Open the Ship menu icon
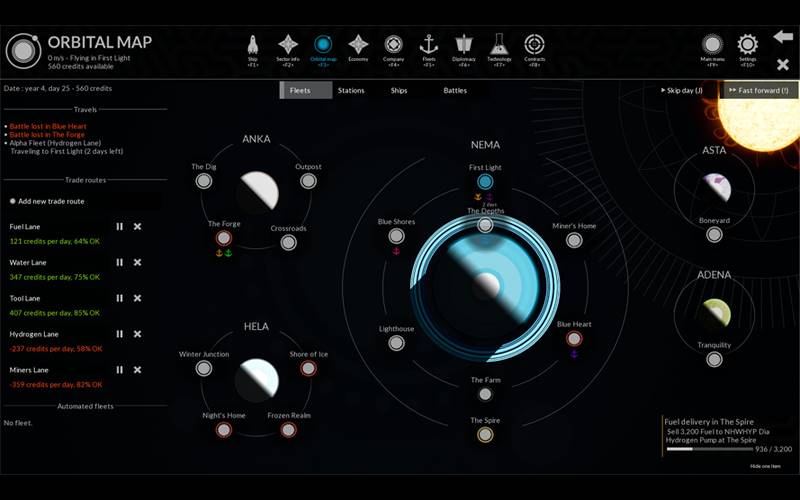 (x=252, y=45)
